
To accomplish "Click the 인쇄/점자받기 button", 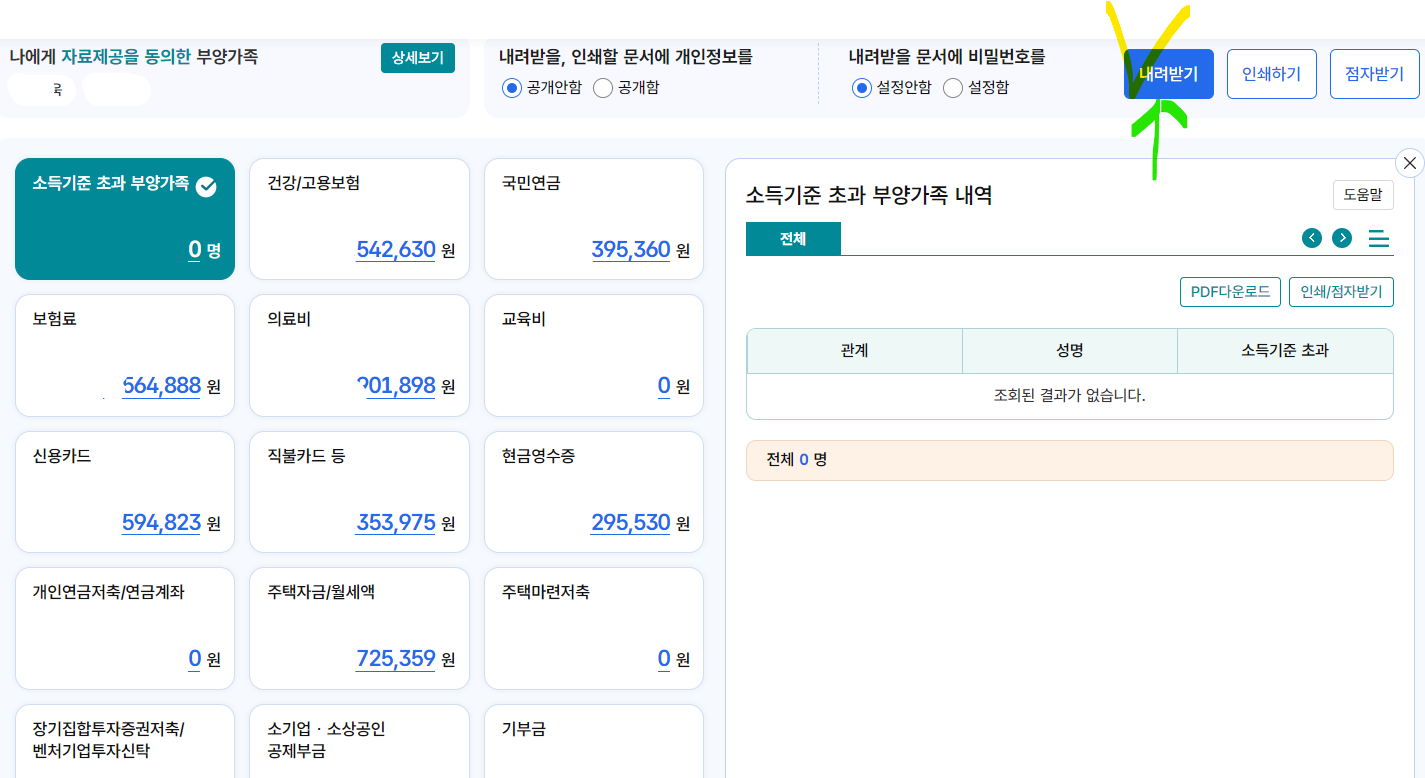I will pyautogui.click(x=1341, y=292).
